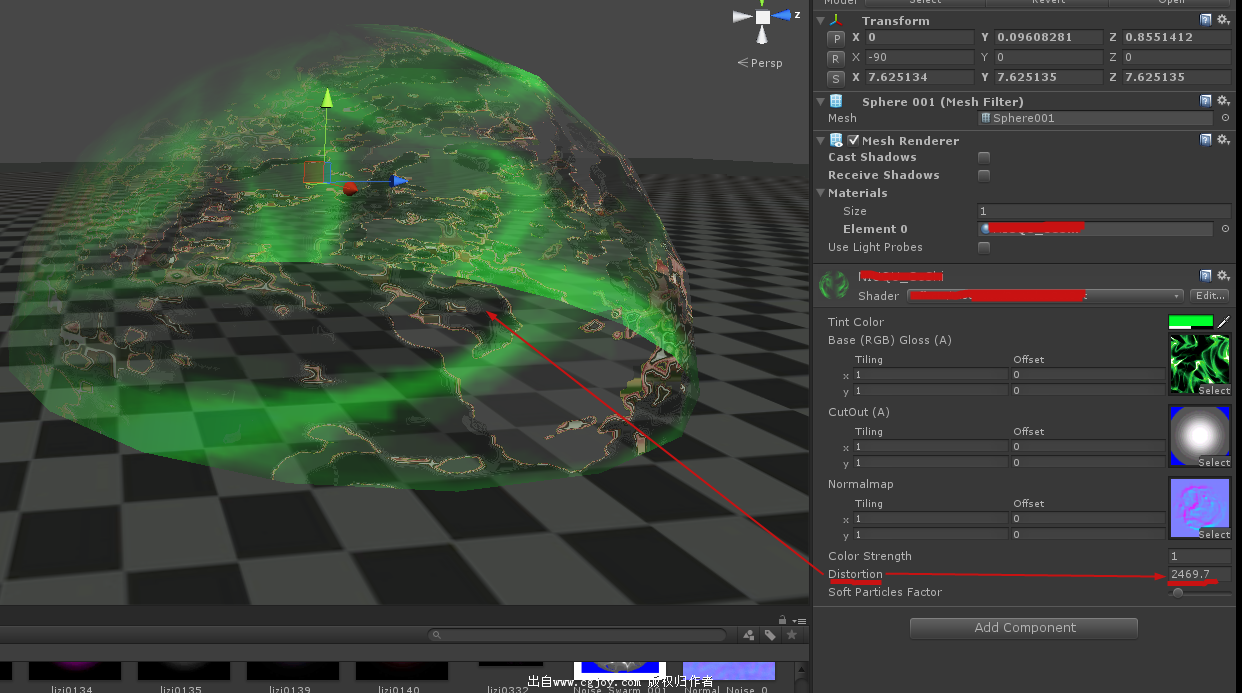
Task: Select a Normalmap texture
Action: (x=1213, y=535)
